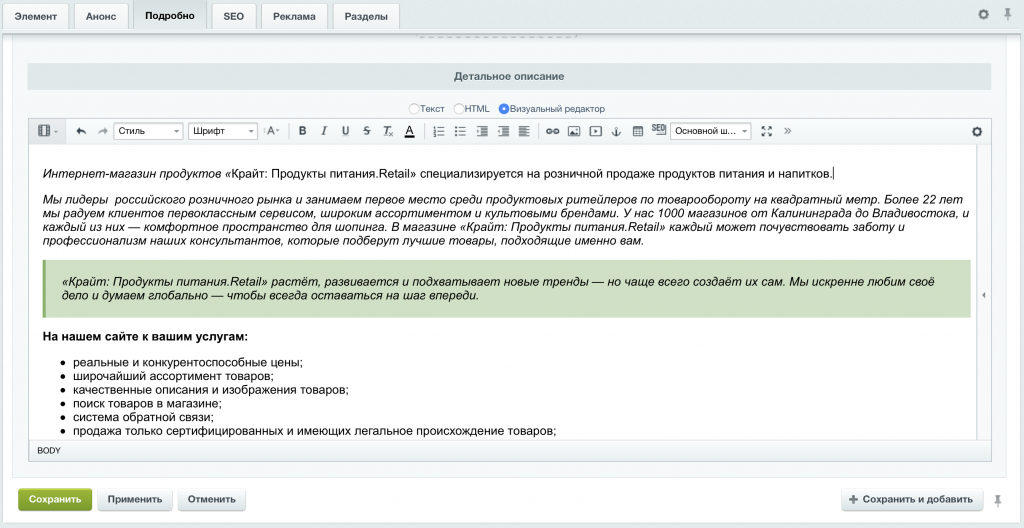Insert a numbered list
The image size is (1024, 528).
(439, 131)
